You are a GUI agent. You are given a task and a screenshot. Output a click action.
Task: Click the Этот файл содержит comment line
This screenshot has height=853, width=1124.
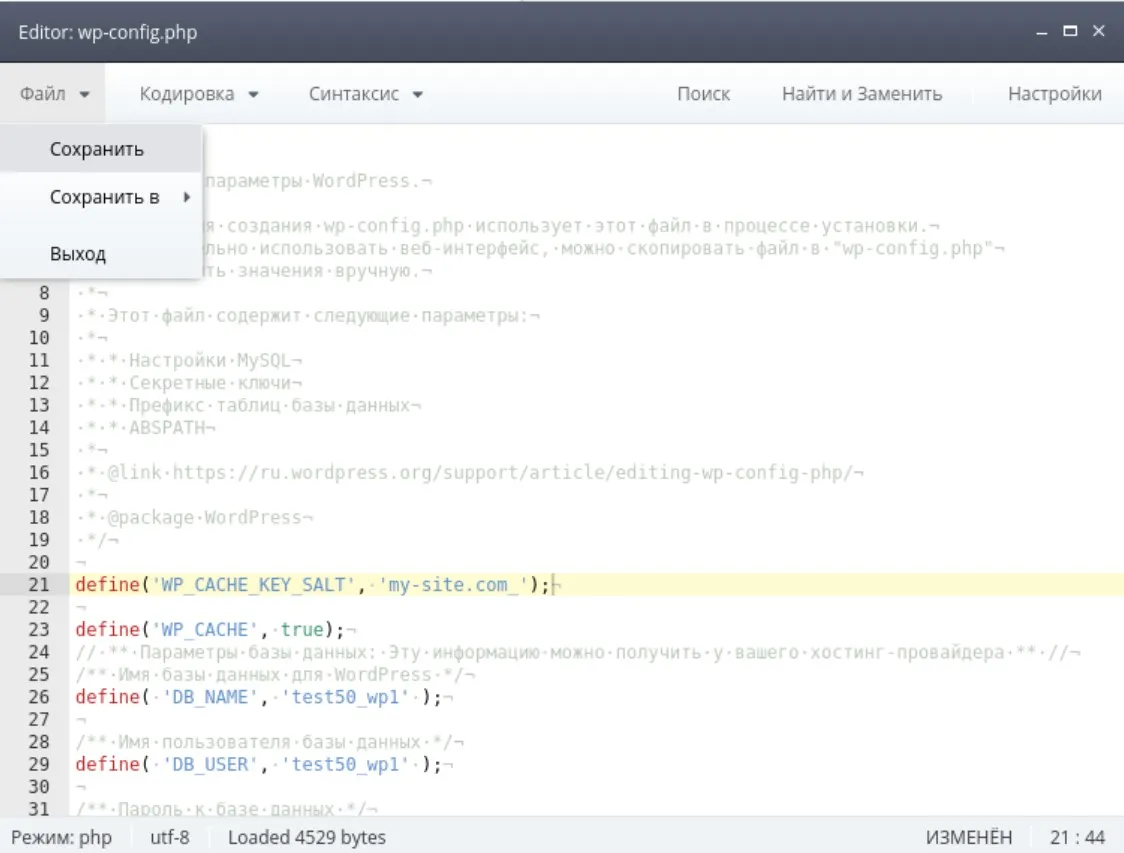point(308,315)
